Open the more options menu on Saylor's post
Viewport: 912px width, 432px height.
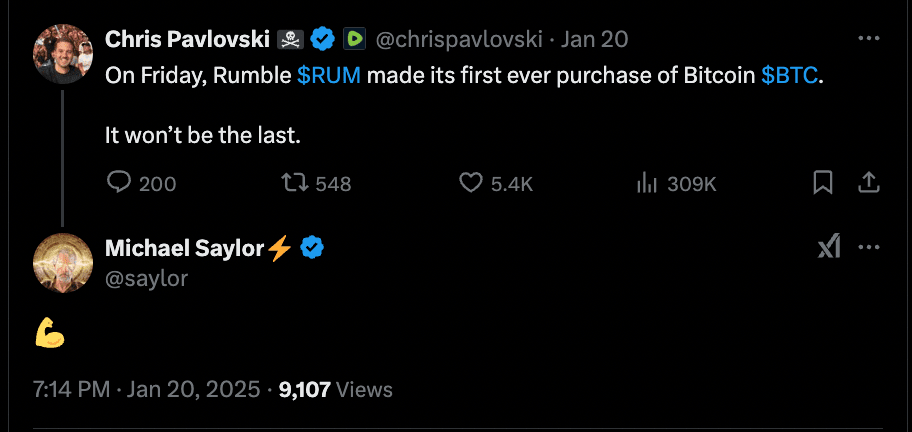869,247
